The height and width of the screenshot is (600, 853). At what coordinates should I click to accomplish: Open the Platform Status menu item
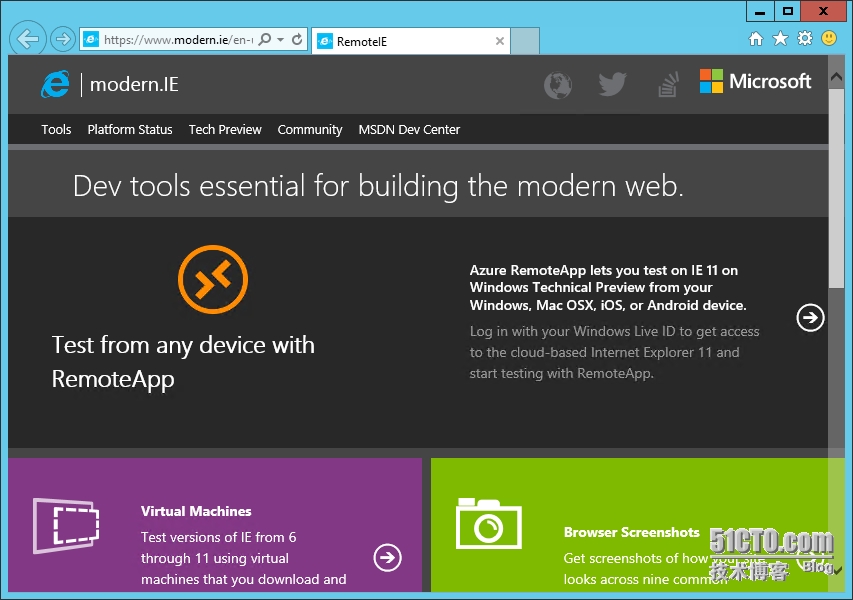130,129
